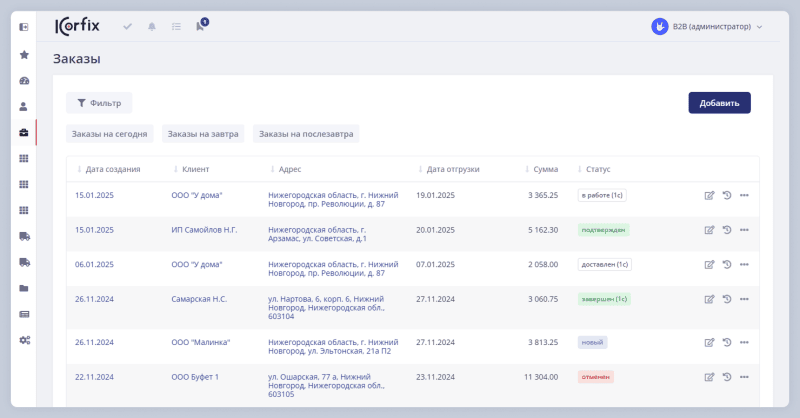Click the folder icon in sidebar
The height and width of the screenshot is (418, 800).
[x=24, y=288]
